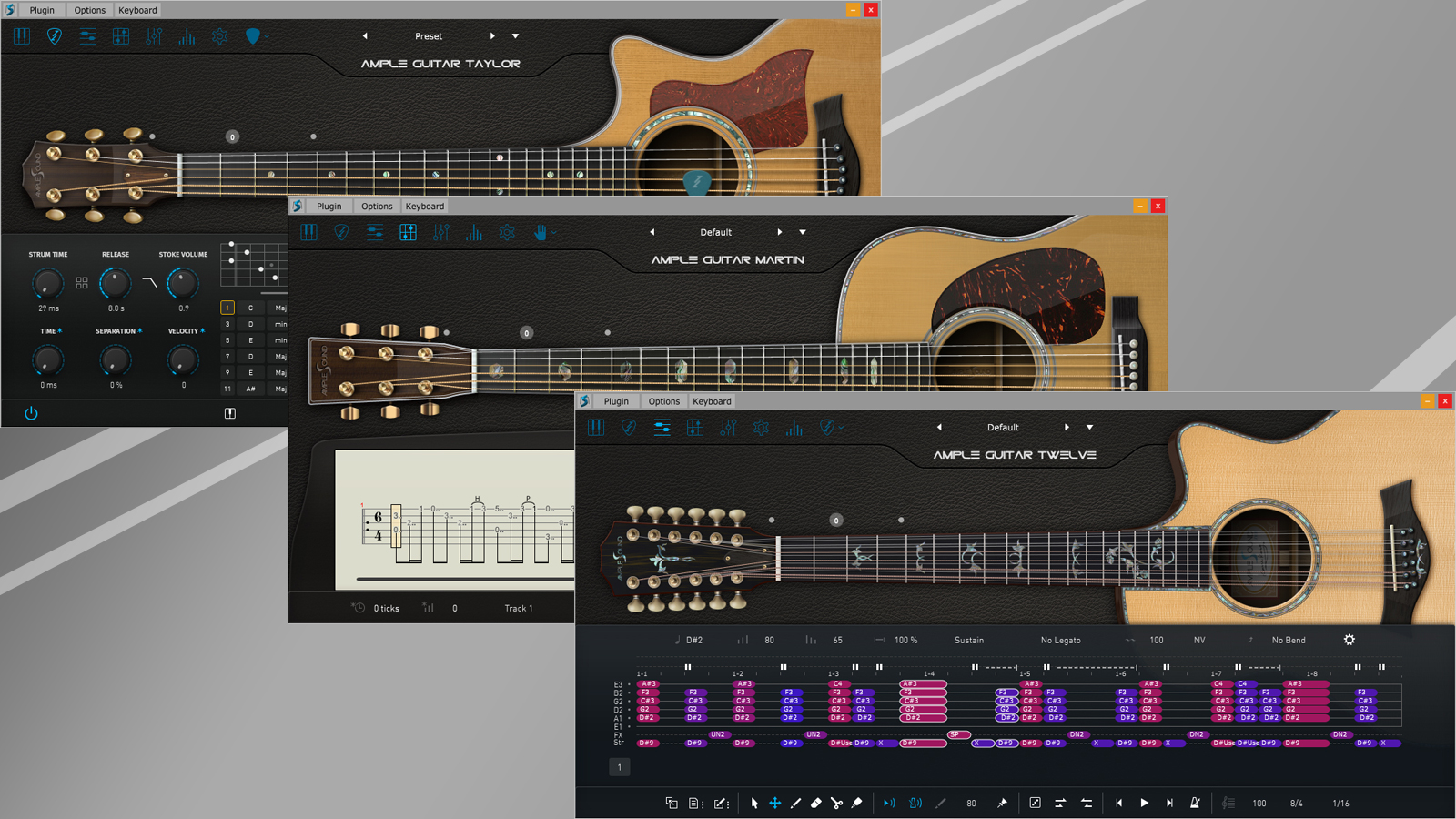
Task: Select the move crosshair tool in riffer toolbar
Action: pyautogui.click(x=775, y=804)
